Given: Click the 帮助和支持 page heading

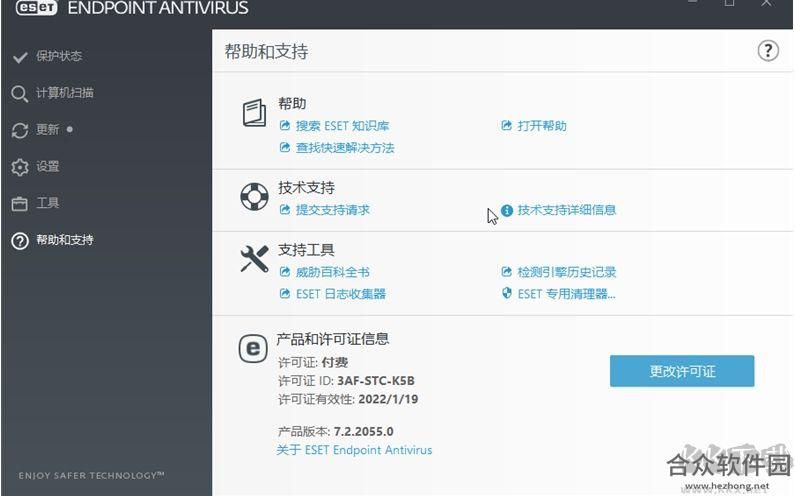Looking at the screenshot, I should click(x=266, y=52).
